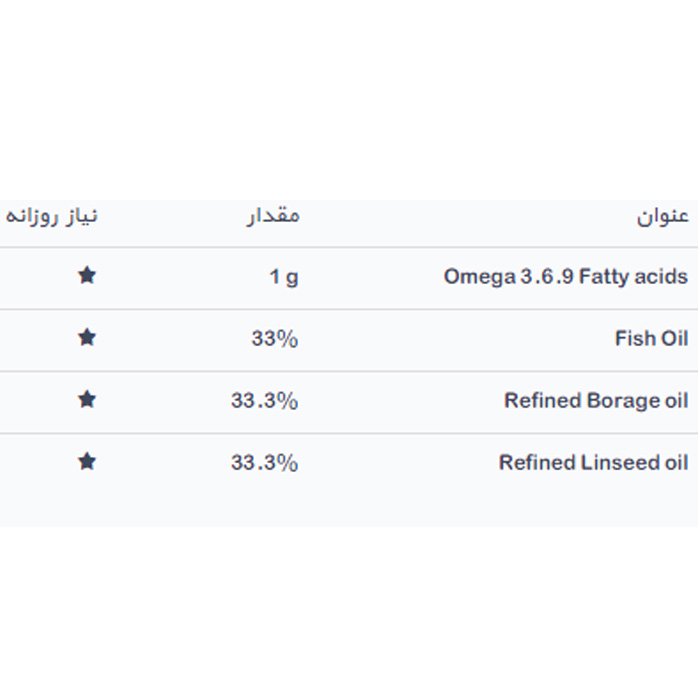Click the مقدار column header
700x700 pixels.
pos(272,217)
